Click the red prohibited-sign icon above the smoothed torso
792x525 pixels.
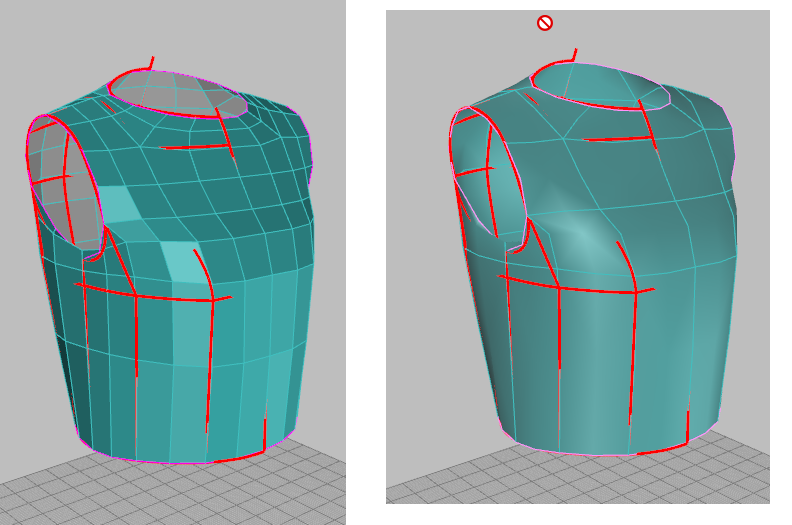(x=544, y=23)
